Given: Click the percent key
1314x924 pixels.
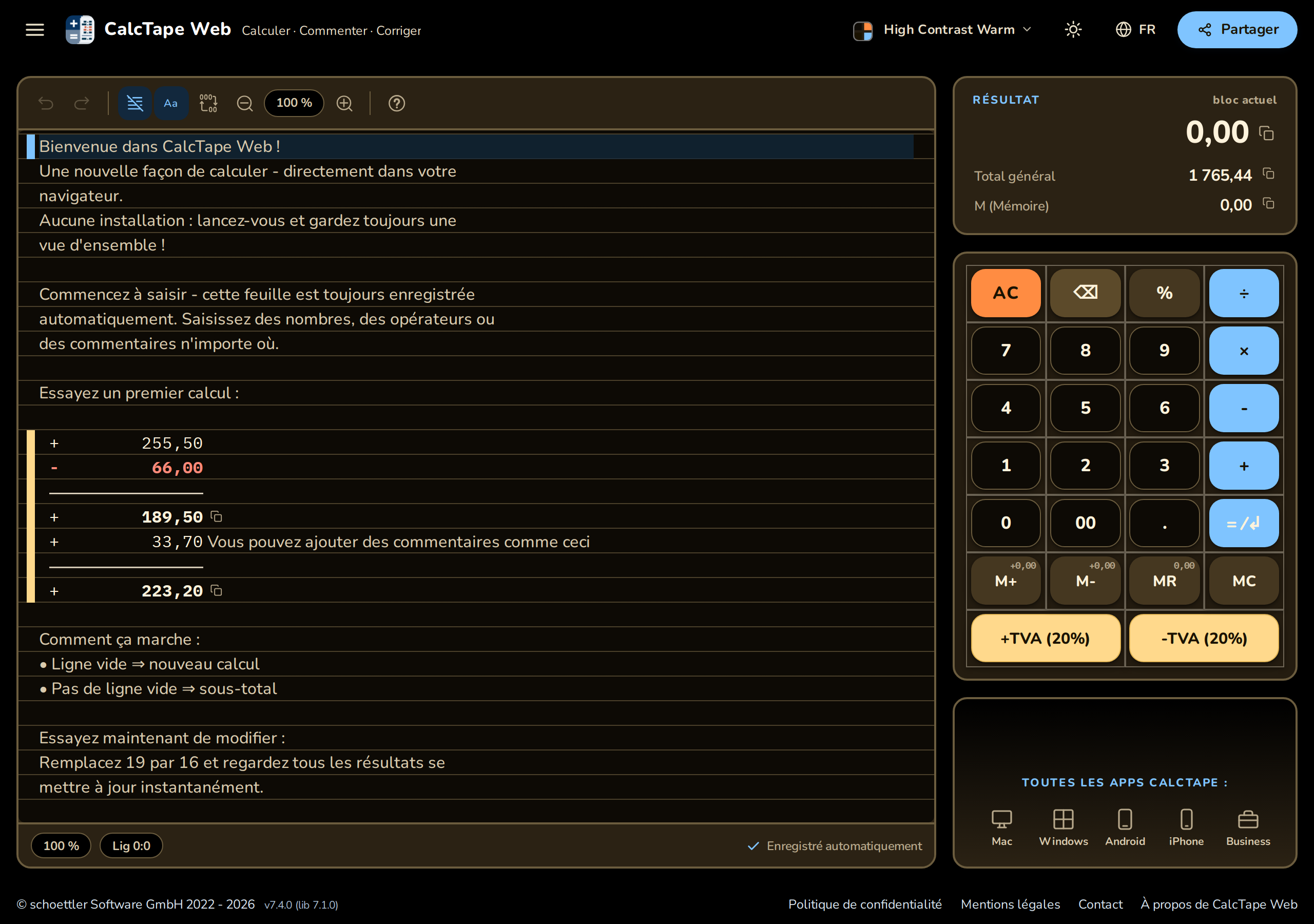Looking at the screenshot, I should [x=1165, y=293].
